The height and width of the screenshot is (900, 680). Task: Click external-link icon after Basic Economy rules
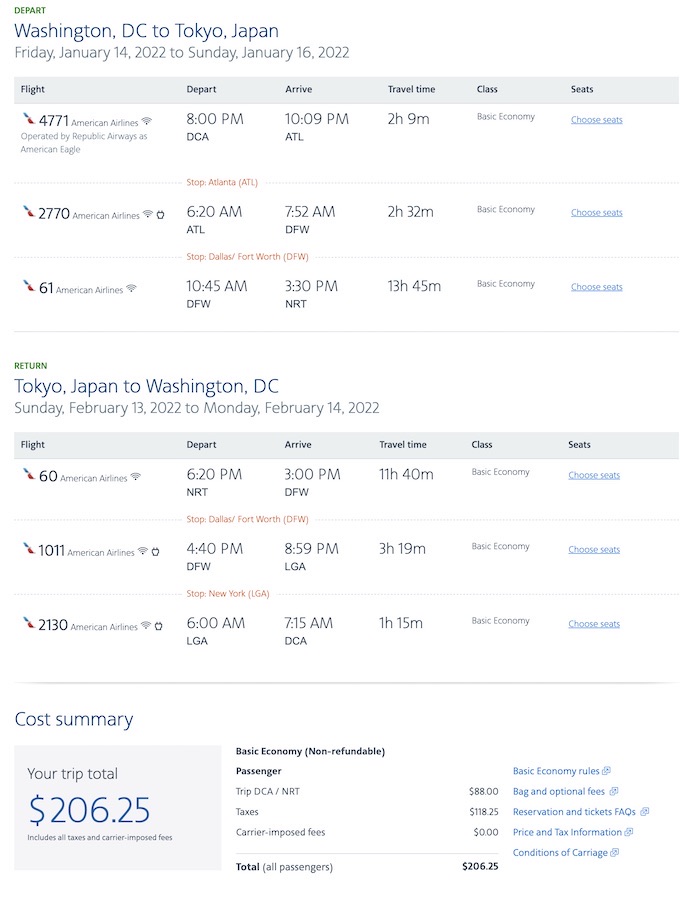(x=607, y=771)
